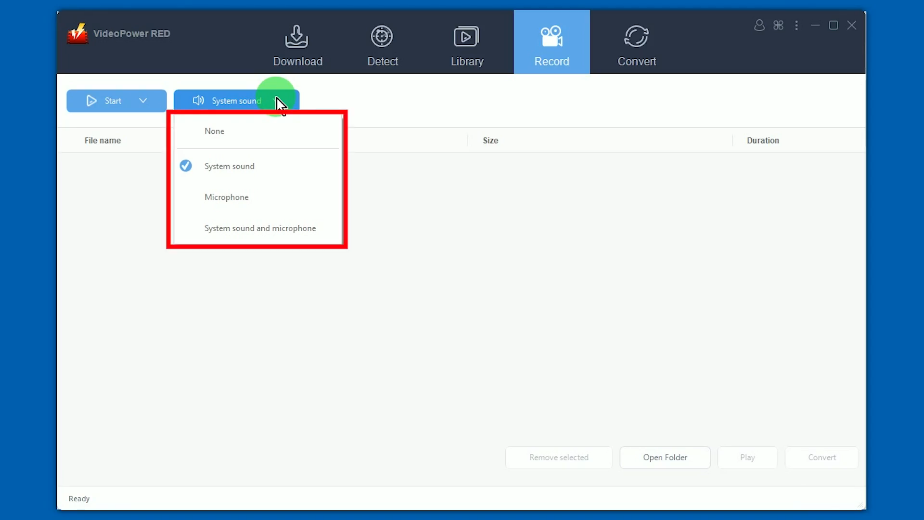Open the four-leaf shortcut icon in title bar
The height and width of the screenshot is (520, 924).
tap(778, 25)
